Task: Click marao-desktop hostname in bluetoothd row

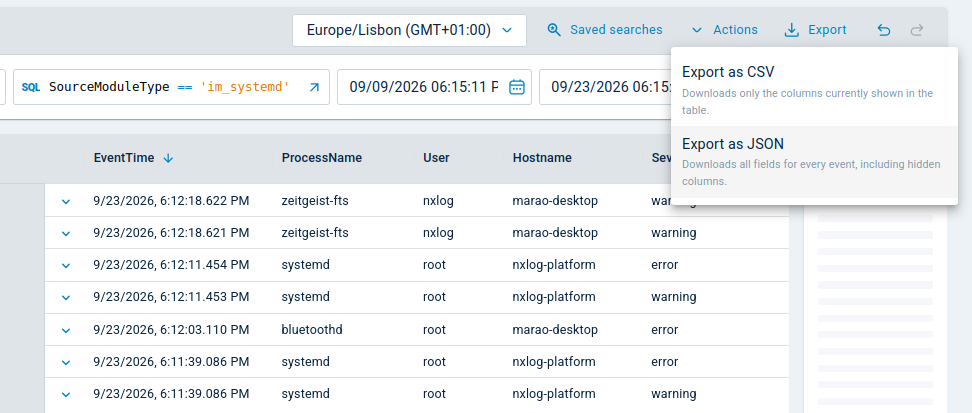Action: pos(555,330)
